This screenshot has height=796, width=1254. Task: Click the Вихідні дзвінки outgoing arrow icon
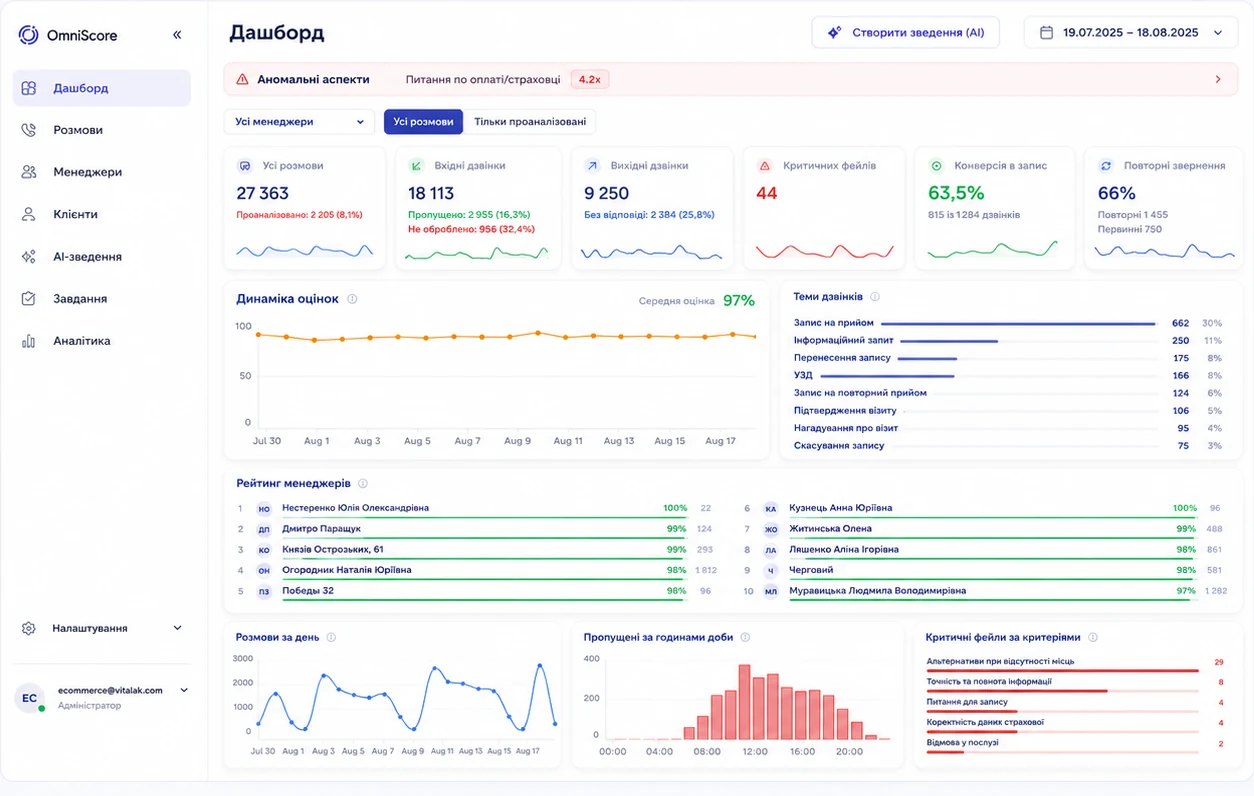coord(592,165)
